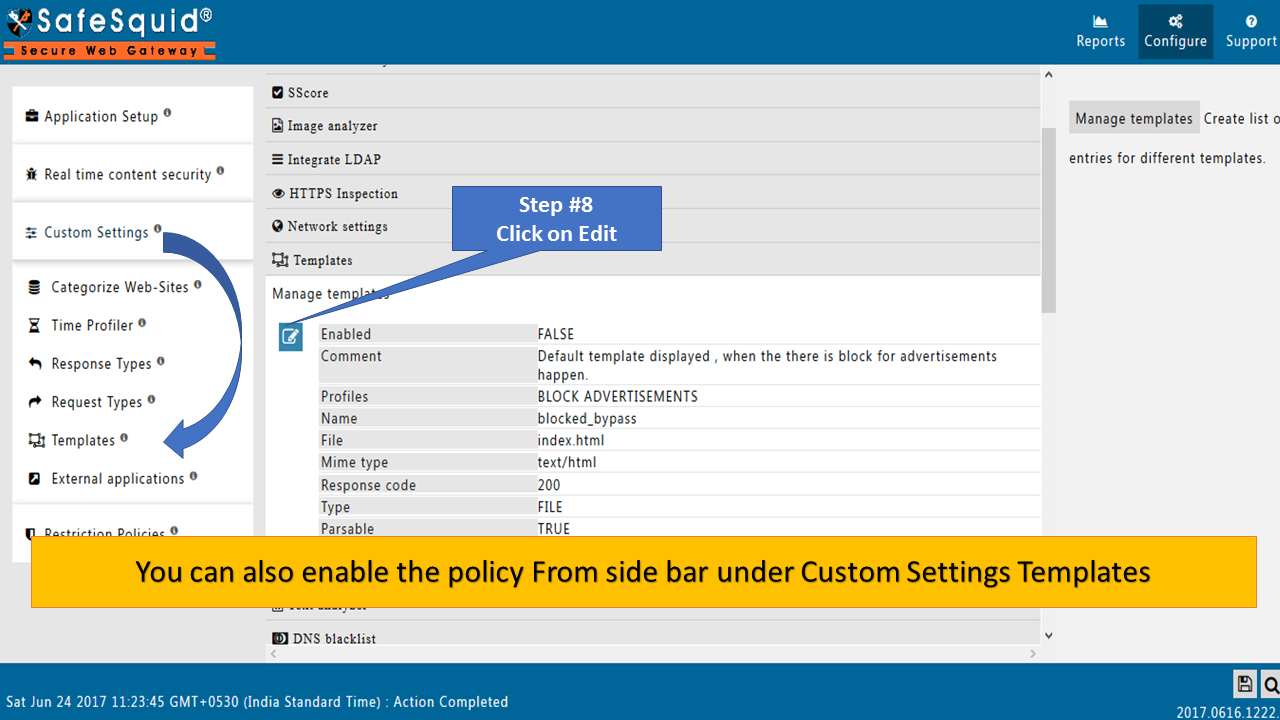Click the HTTPS Inspection eye icon

coord(279,193)
